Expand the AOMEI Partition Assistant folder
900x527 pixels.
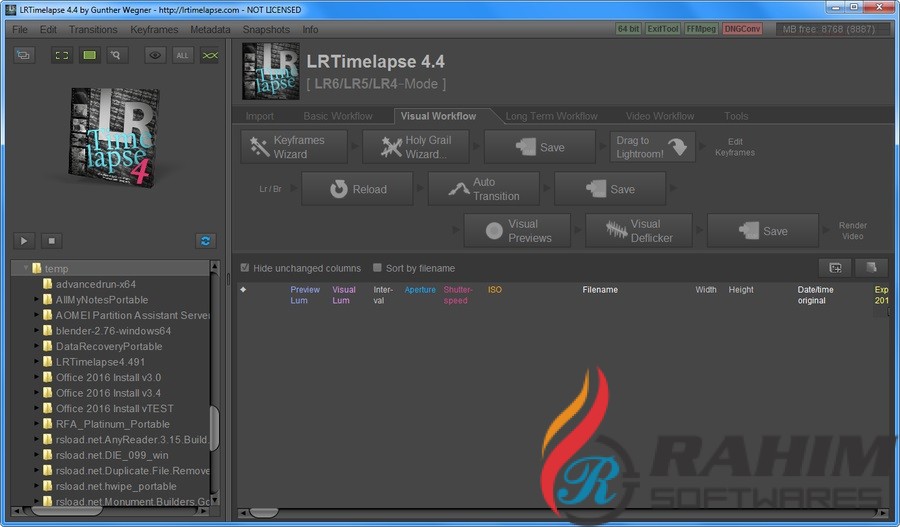click(36, 315)
